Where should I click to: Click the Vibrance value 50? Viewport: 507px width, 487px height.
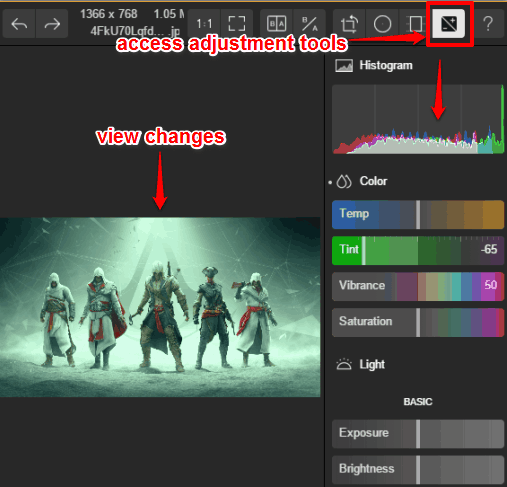coord(491,285)
